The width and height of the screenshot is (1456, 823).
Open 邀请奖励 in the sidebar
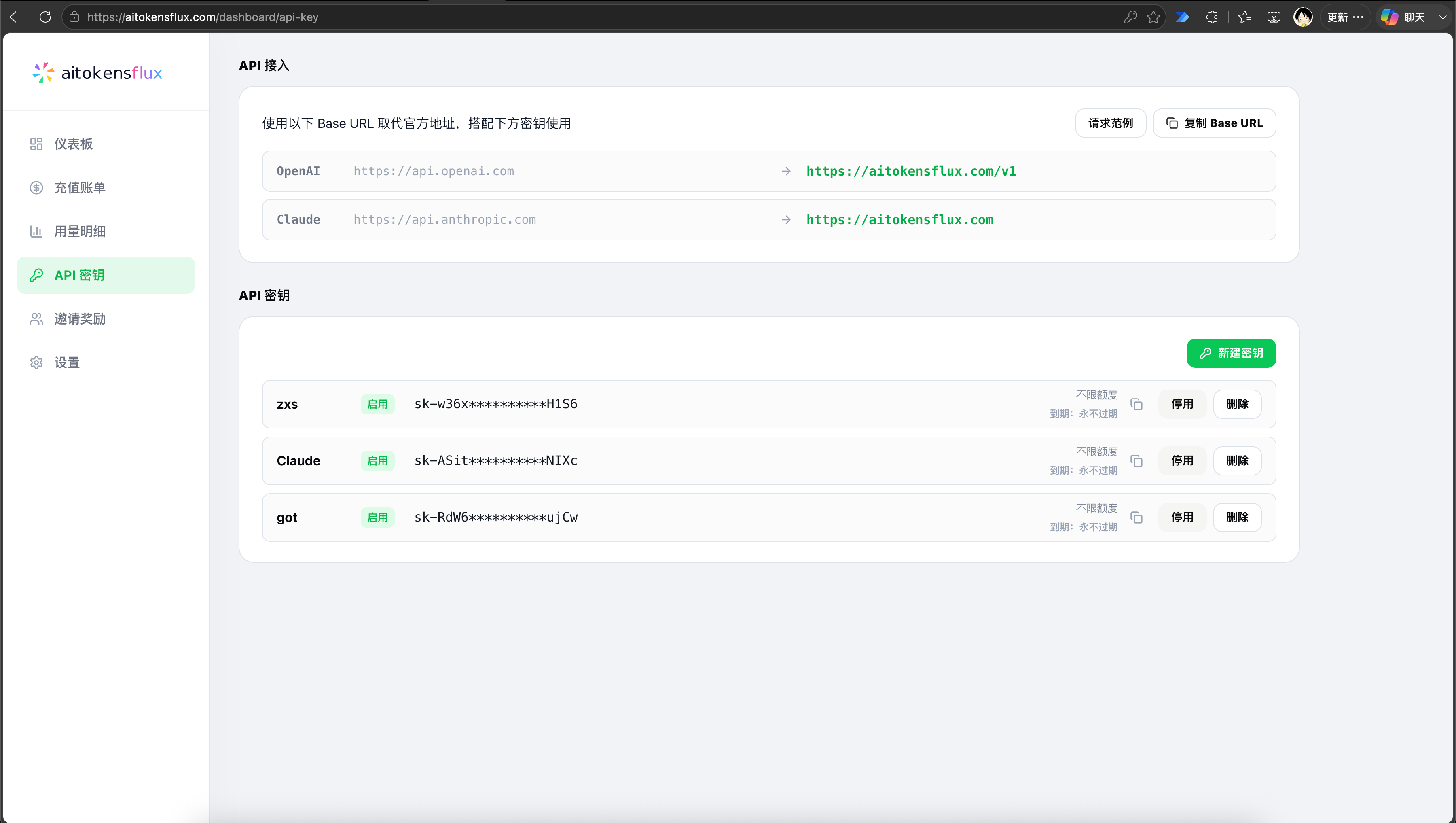pyautogui.click(x=106, y=319)
